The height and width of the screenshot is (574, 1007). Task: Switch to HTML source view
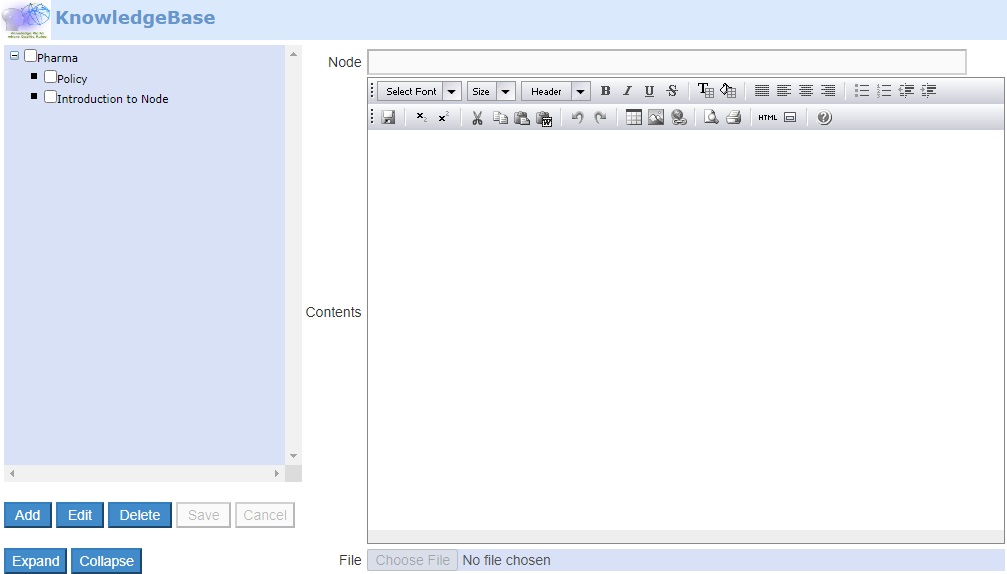pyautogui.click(x=767, y=118)
